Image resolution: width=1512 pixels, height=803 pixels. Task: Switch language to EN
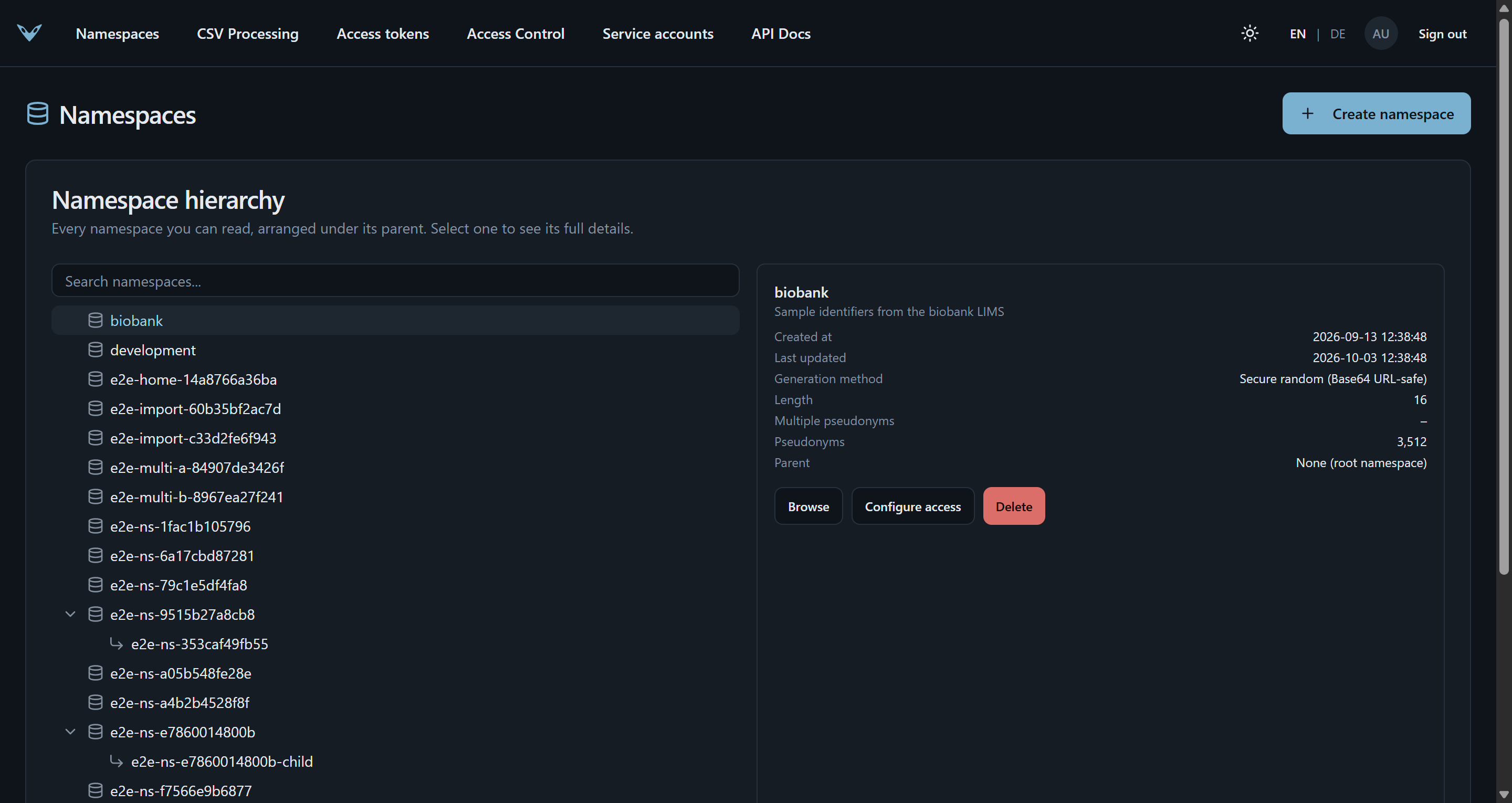tap(1297, 34)
